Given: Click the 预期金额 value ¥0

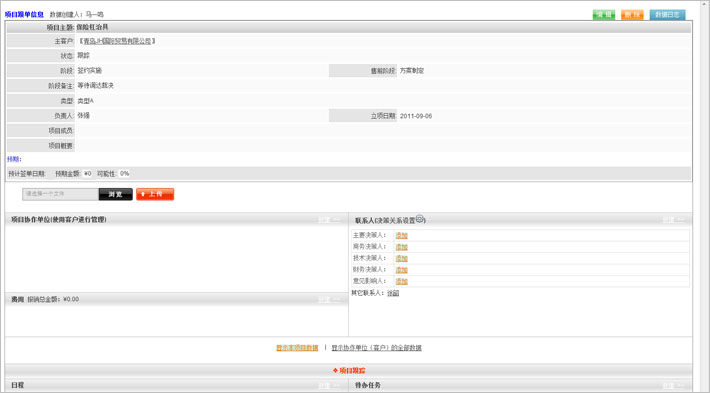Looking at the screenshot, I should tap(87, 173).
